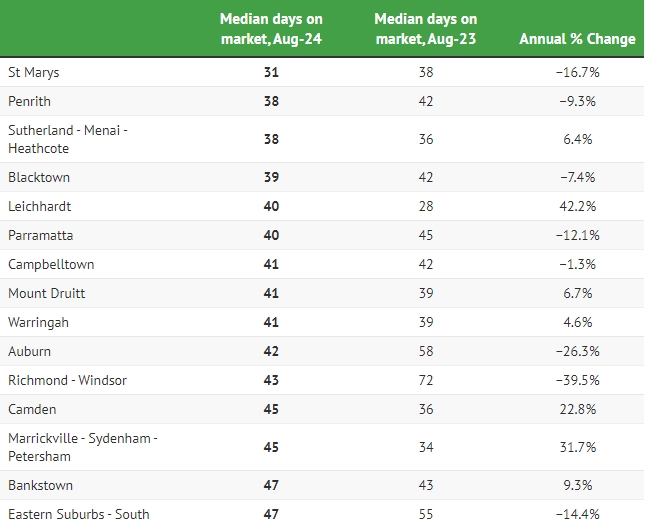Image resolution: width=647 pixels, height=528 pixels.
Task: Click the 'Annual % Change' column header
Action: point(577,39)
